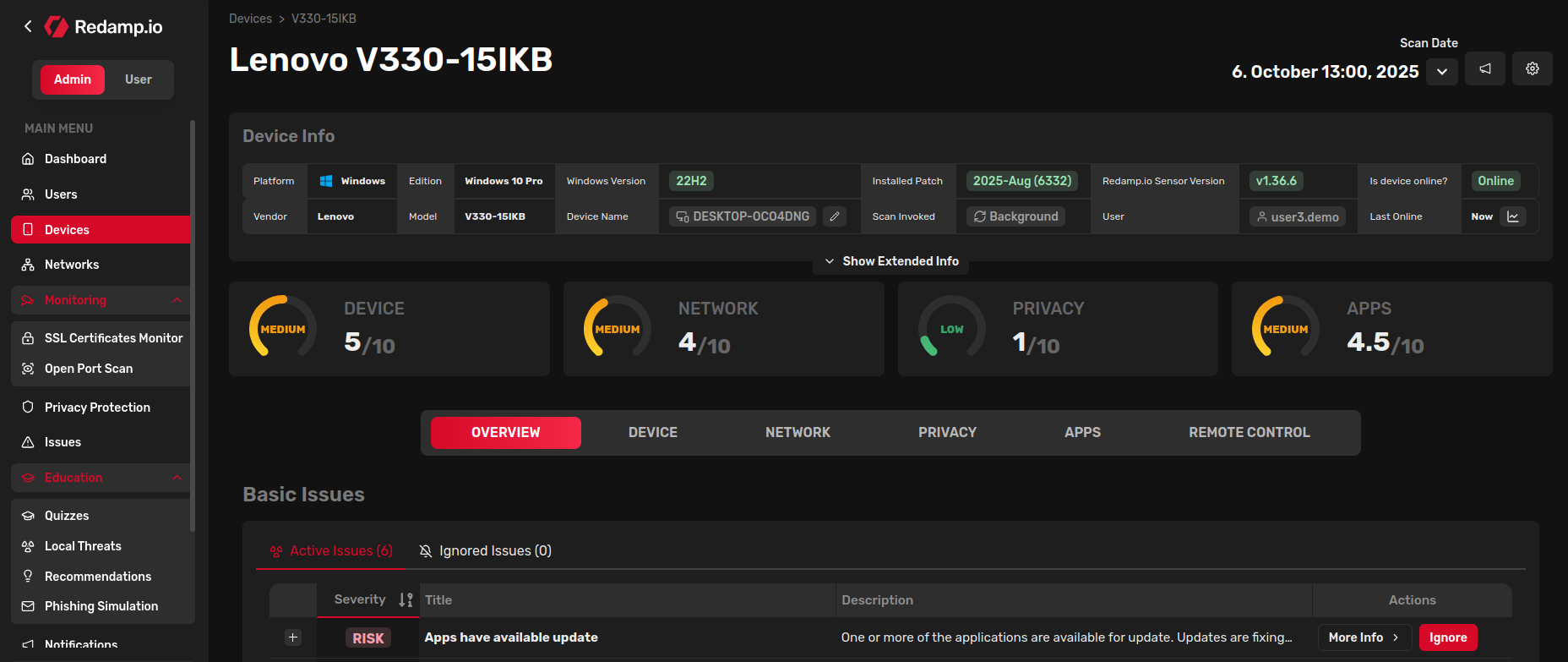This screenshot has width=1568, height=662.
Task: Click the back arrow beside the Redamp.io logo
Action: point(28,26)
